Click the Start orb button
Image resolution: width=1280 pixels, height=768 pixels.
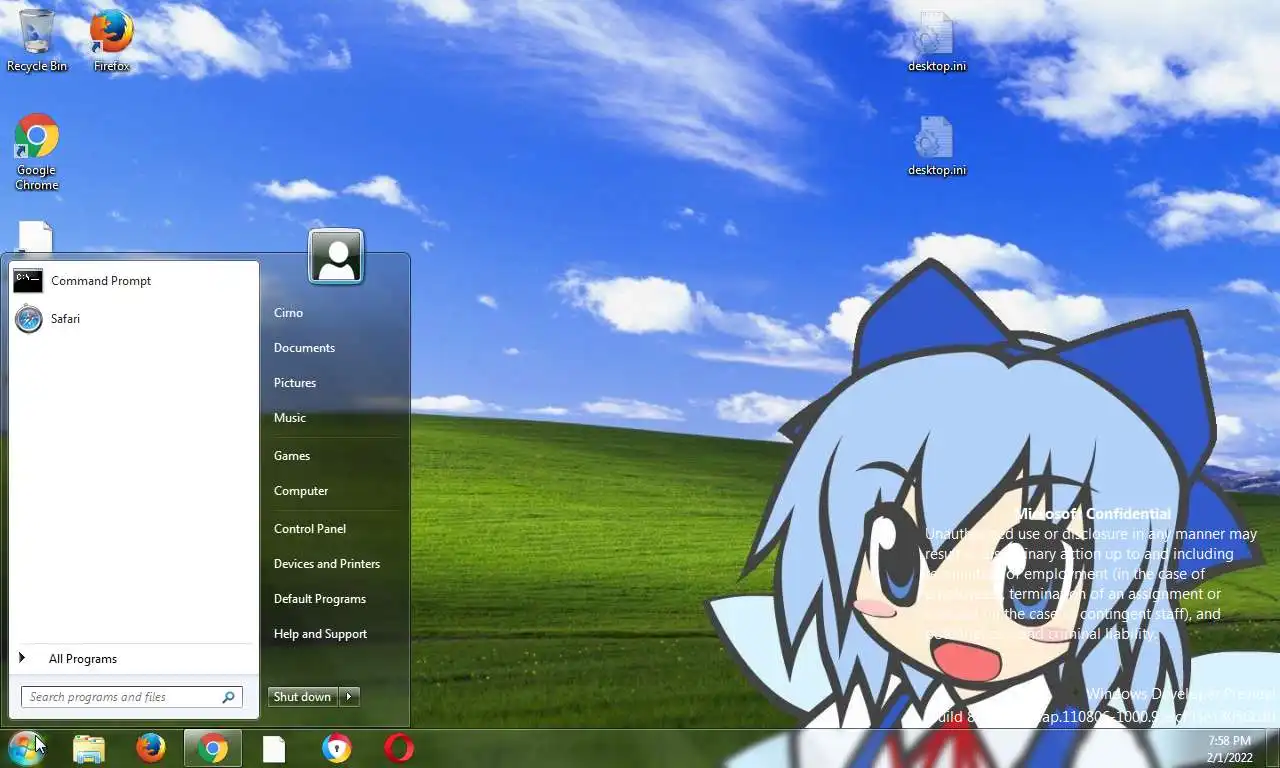(x=25, y=748)
